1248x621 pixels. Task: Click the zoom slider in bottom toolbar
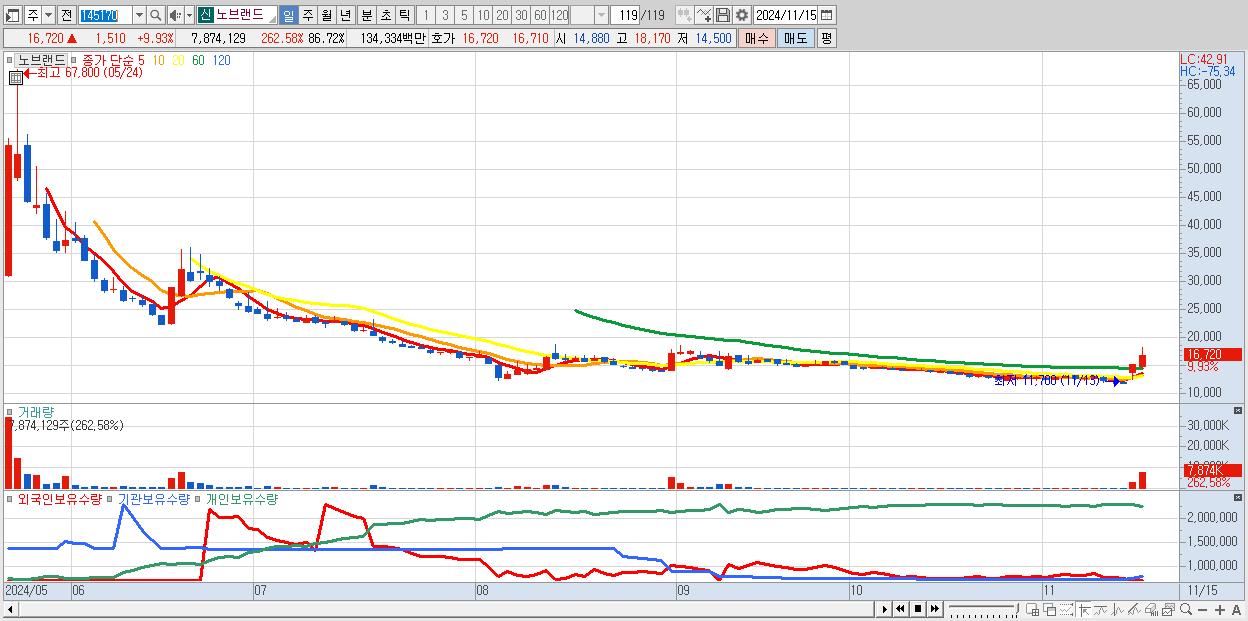pos(984,609)
